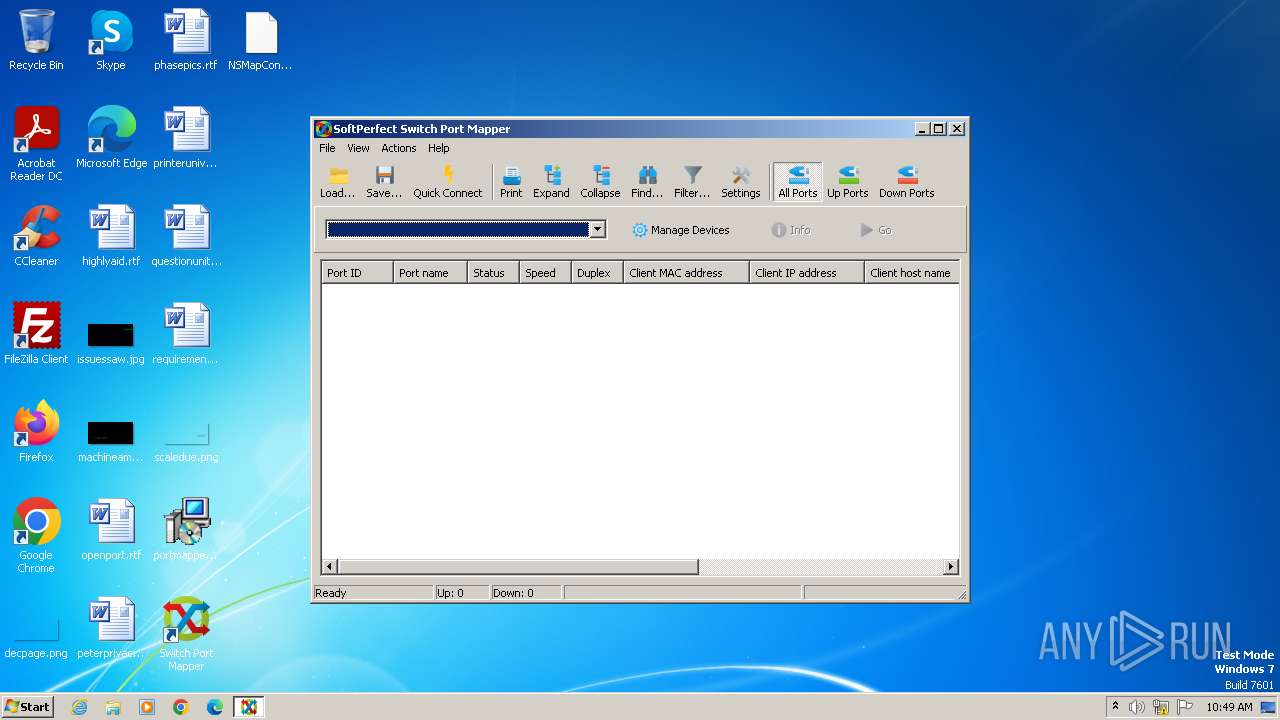Open Chrome from the taskbar
Screen dimensions: 1280x720
click(181, 707)
